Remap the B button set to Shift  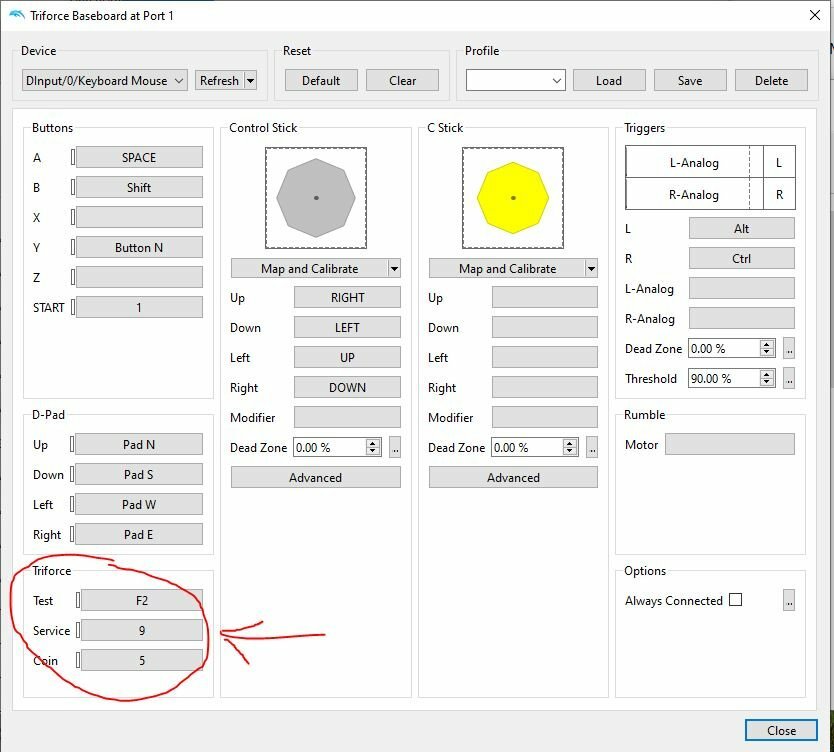coord(139,187)
